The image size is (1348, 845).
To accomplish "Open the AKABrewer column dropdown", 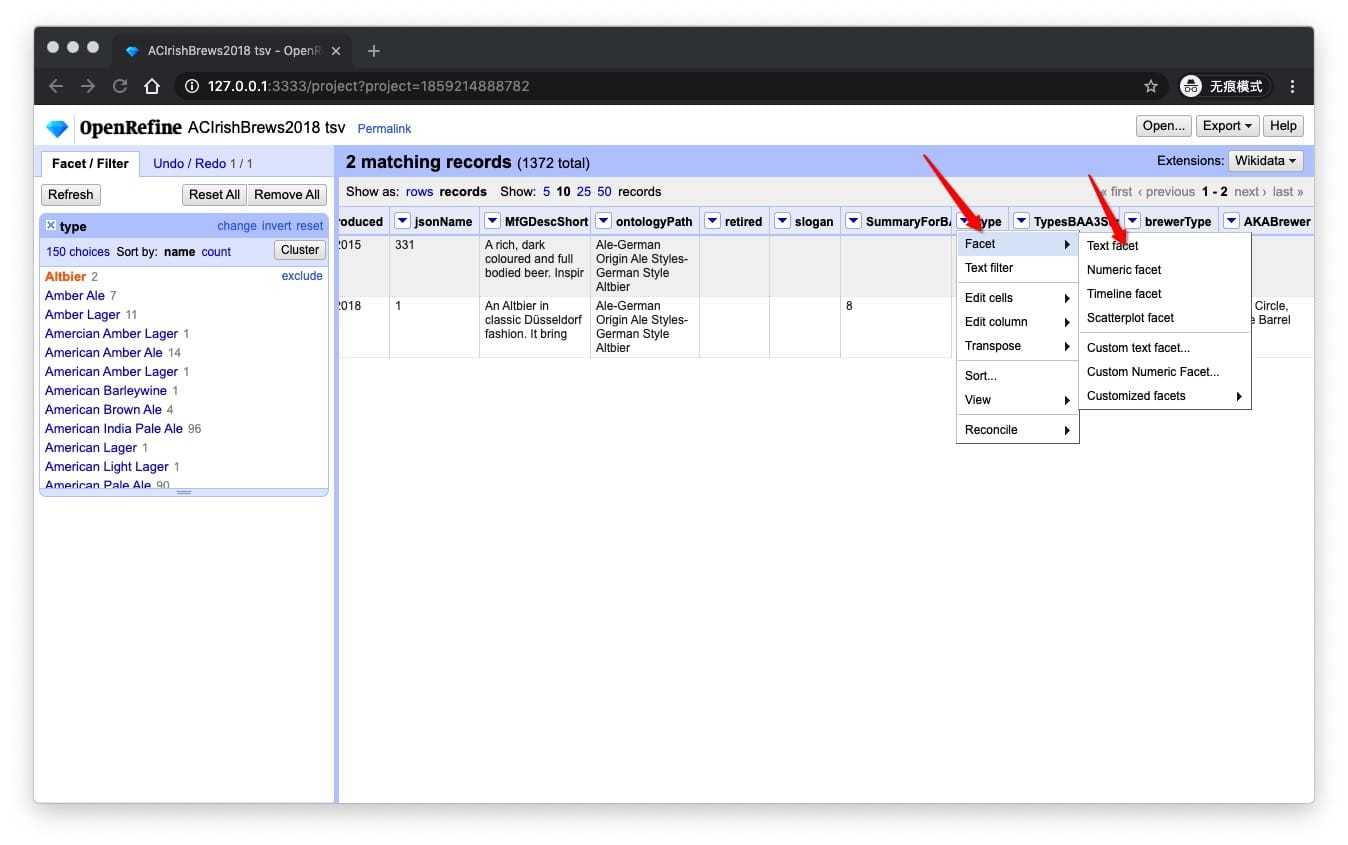I will point(1231,221).
